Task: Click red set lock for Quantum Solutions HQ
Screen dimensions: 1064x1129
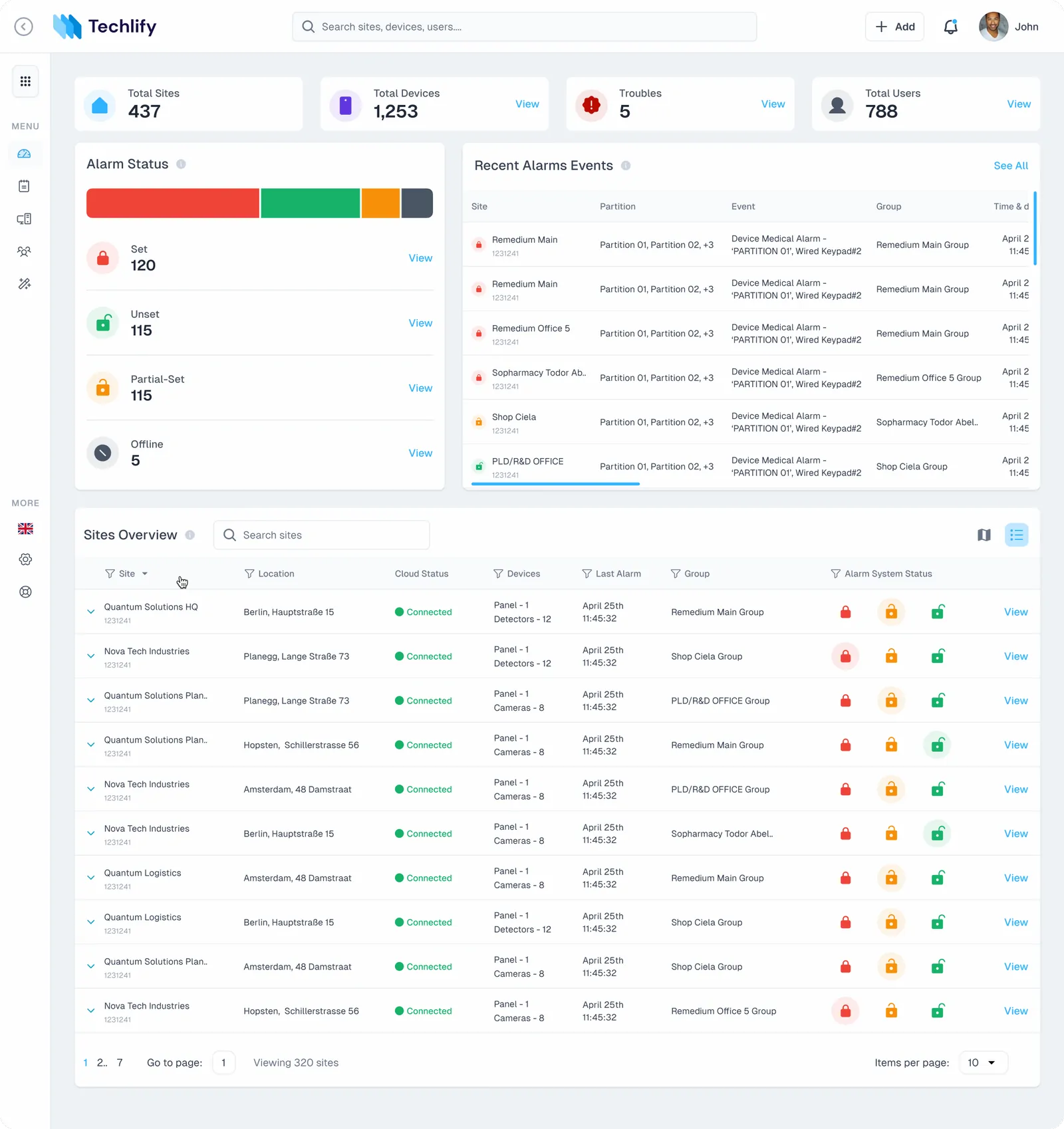Action: point(846,612)
